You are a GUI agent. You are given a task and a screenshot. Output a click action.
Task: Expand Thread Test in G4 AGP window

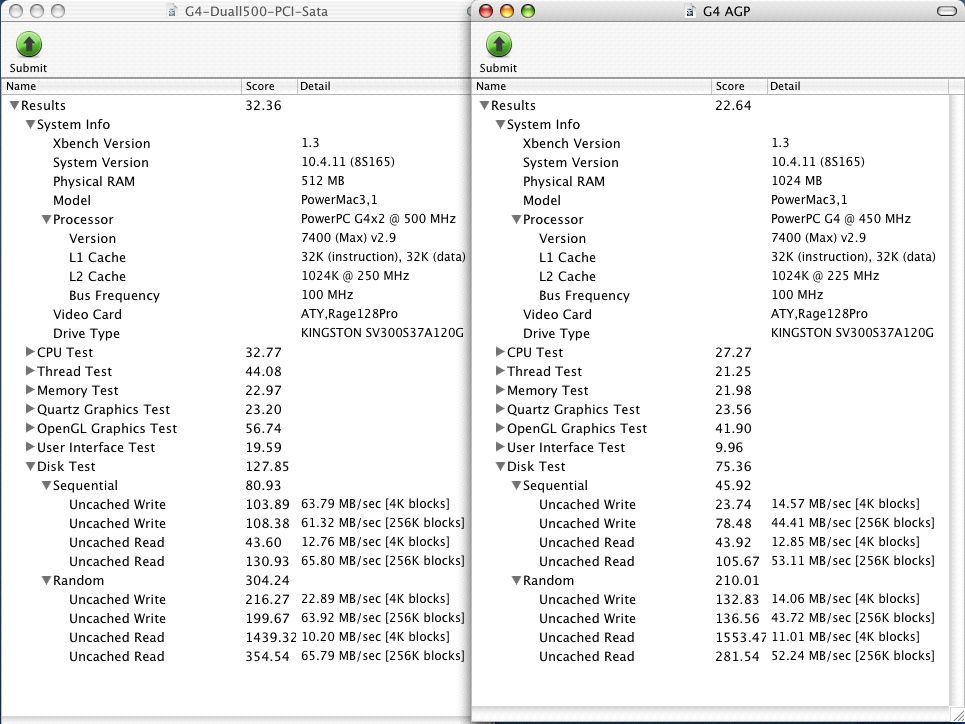500,371
